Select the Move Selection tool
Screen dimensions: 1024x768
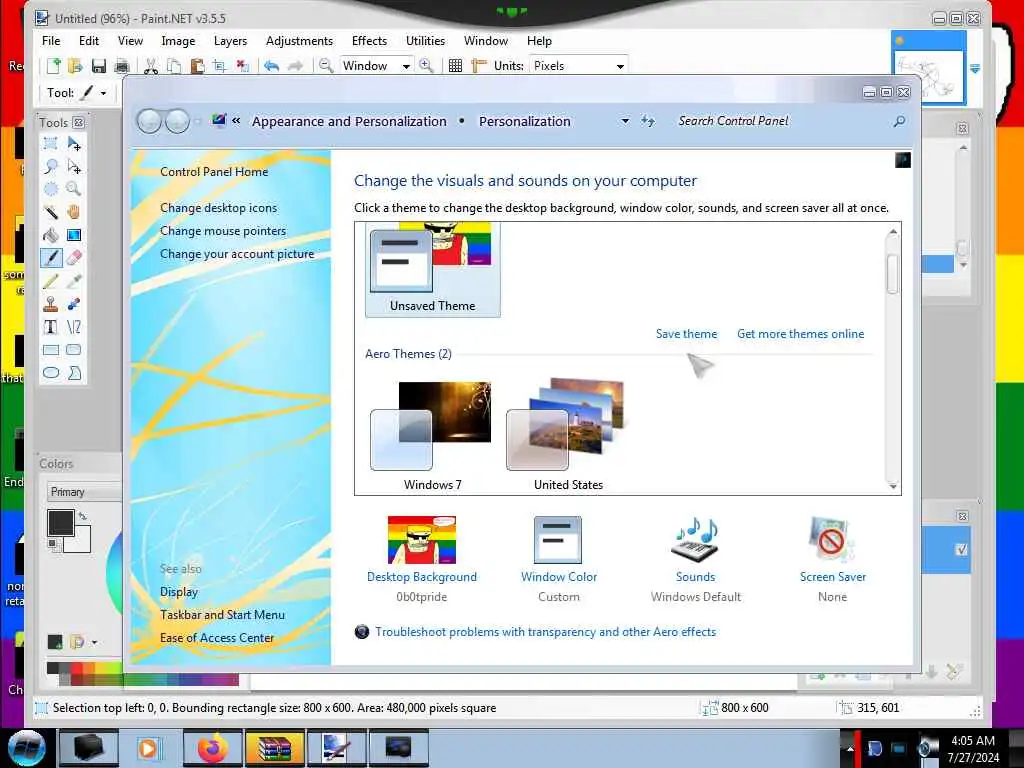[74, 167]
